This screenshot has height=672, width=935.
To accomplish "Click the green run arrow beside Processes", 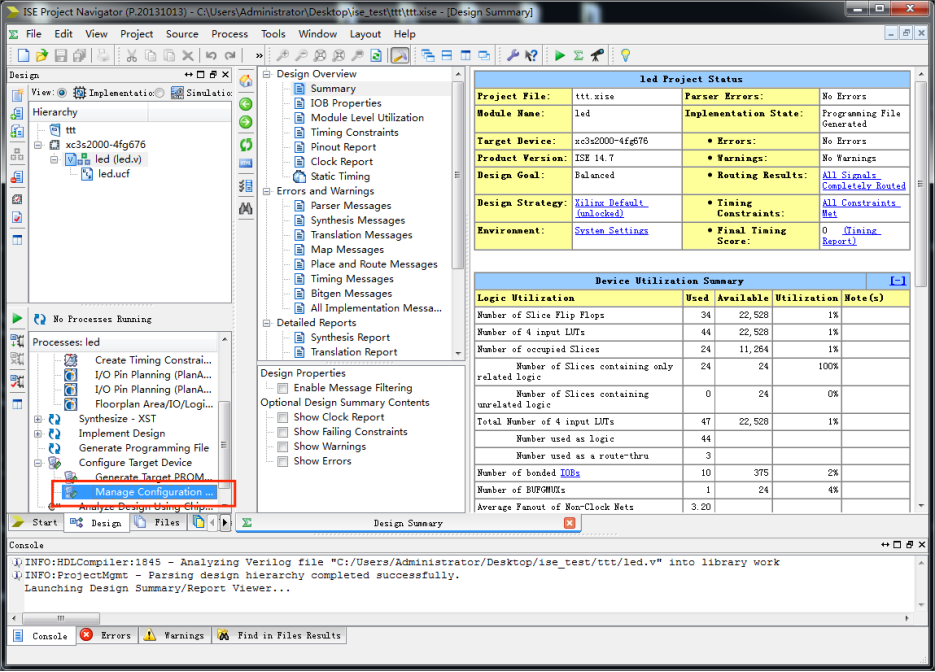I will click(x=17, y=319).
